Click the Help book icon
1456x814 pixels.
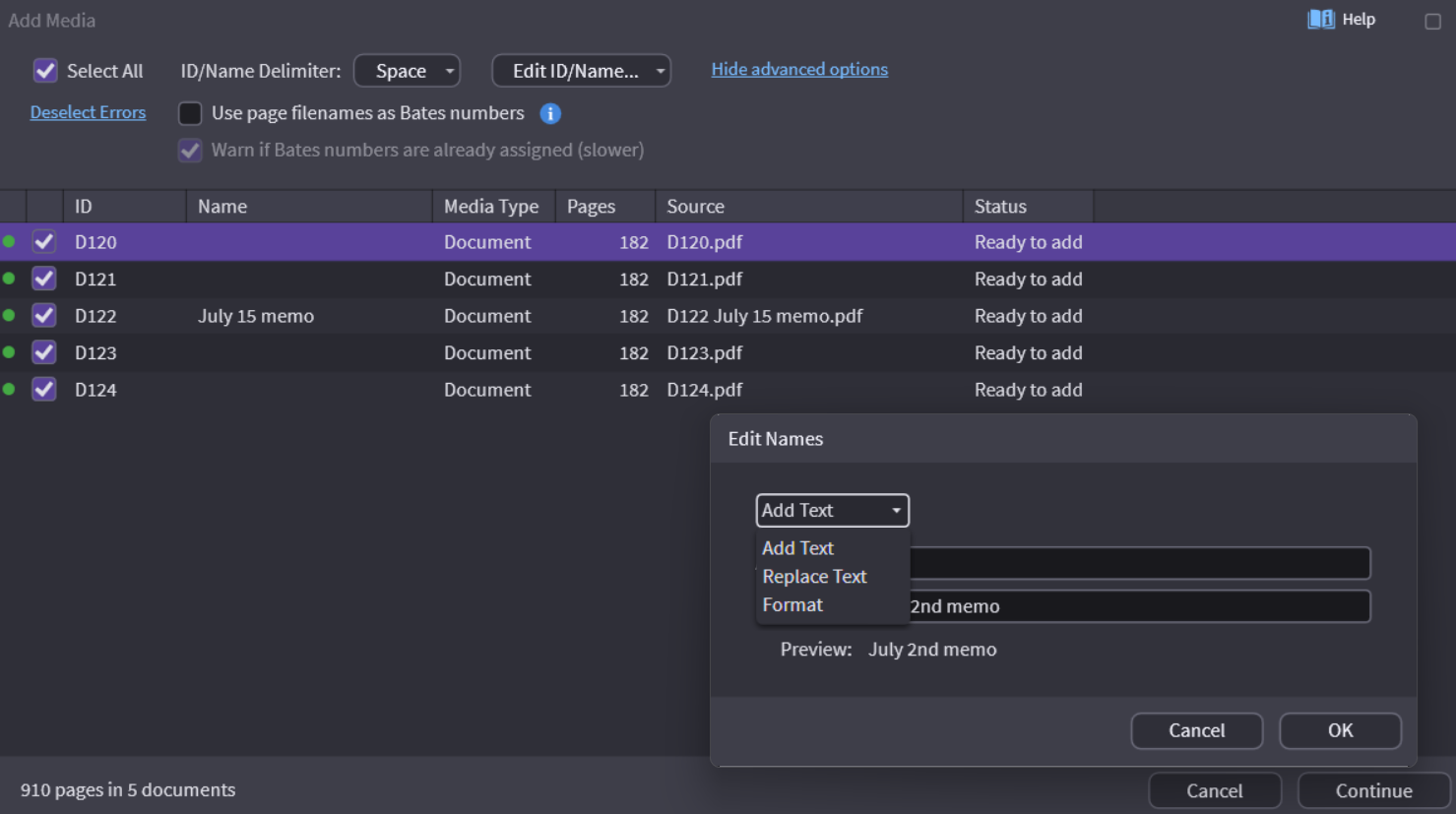1320,20
